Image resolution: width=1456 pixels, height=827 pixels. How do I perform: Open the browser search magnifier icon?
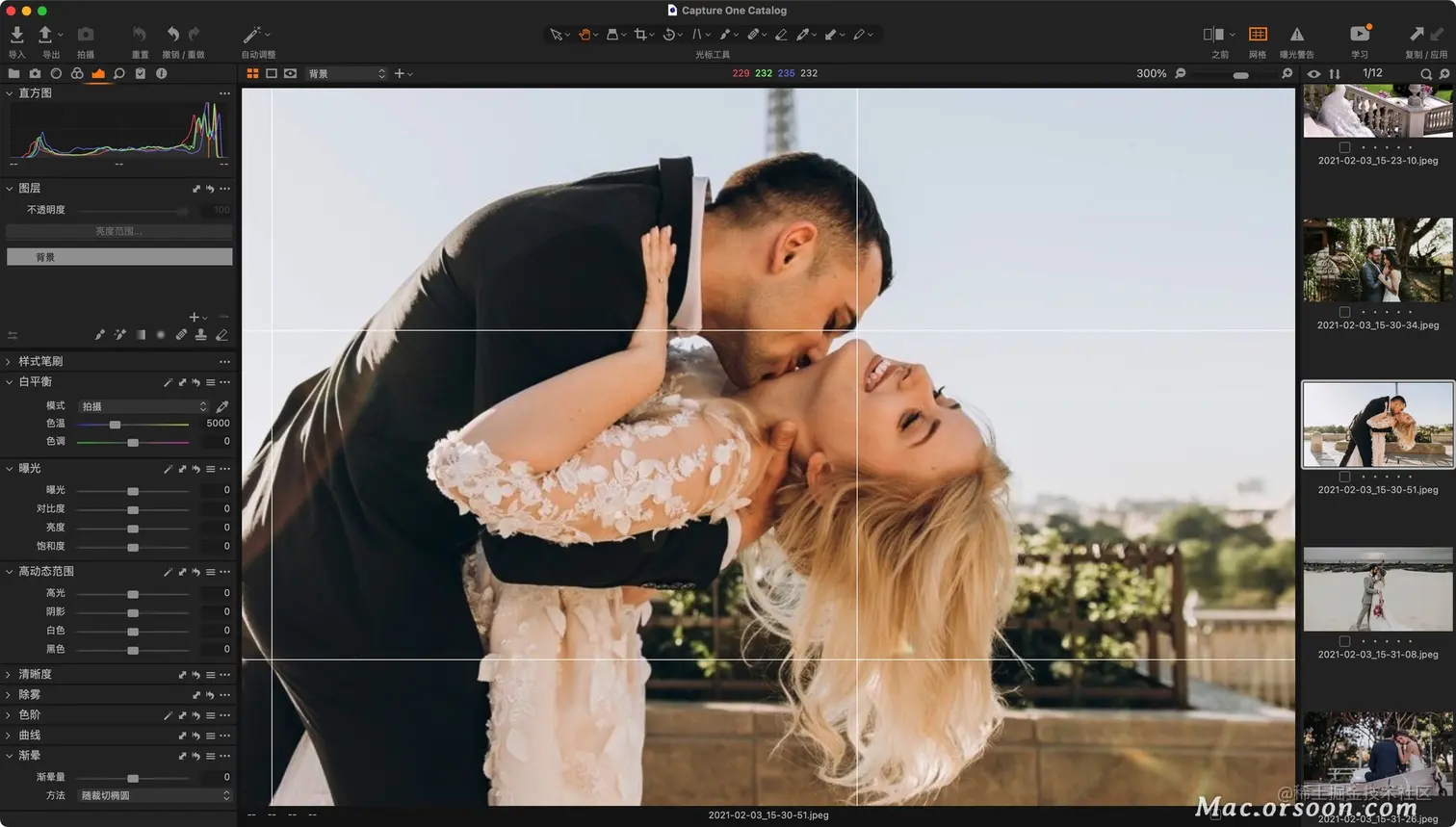(x=1426, y=74)
